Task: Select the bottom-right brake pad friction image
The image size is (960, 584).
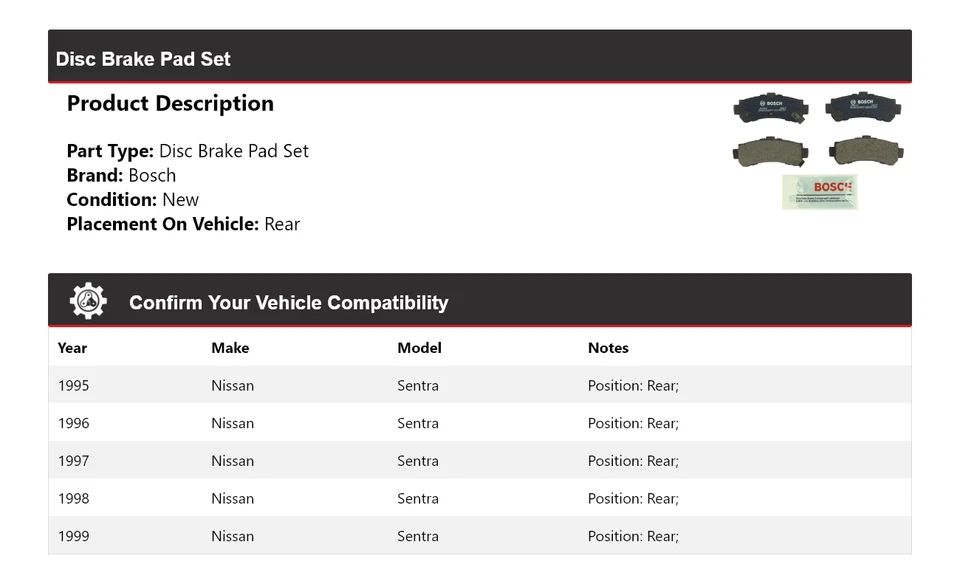Action: pos(865,151)
